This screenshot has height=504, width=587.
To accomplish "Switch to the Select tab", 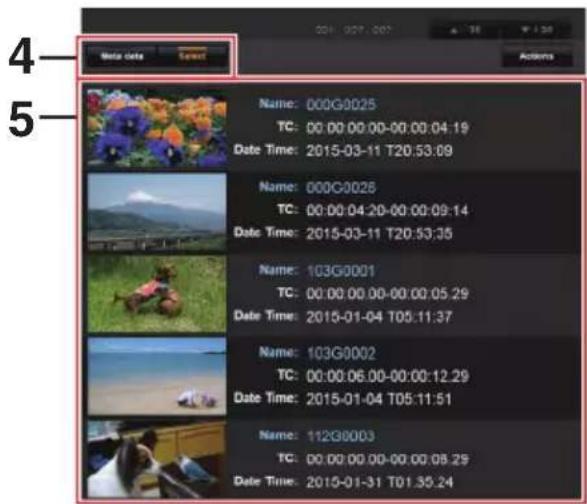I will [192, 57].
